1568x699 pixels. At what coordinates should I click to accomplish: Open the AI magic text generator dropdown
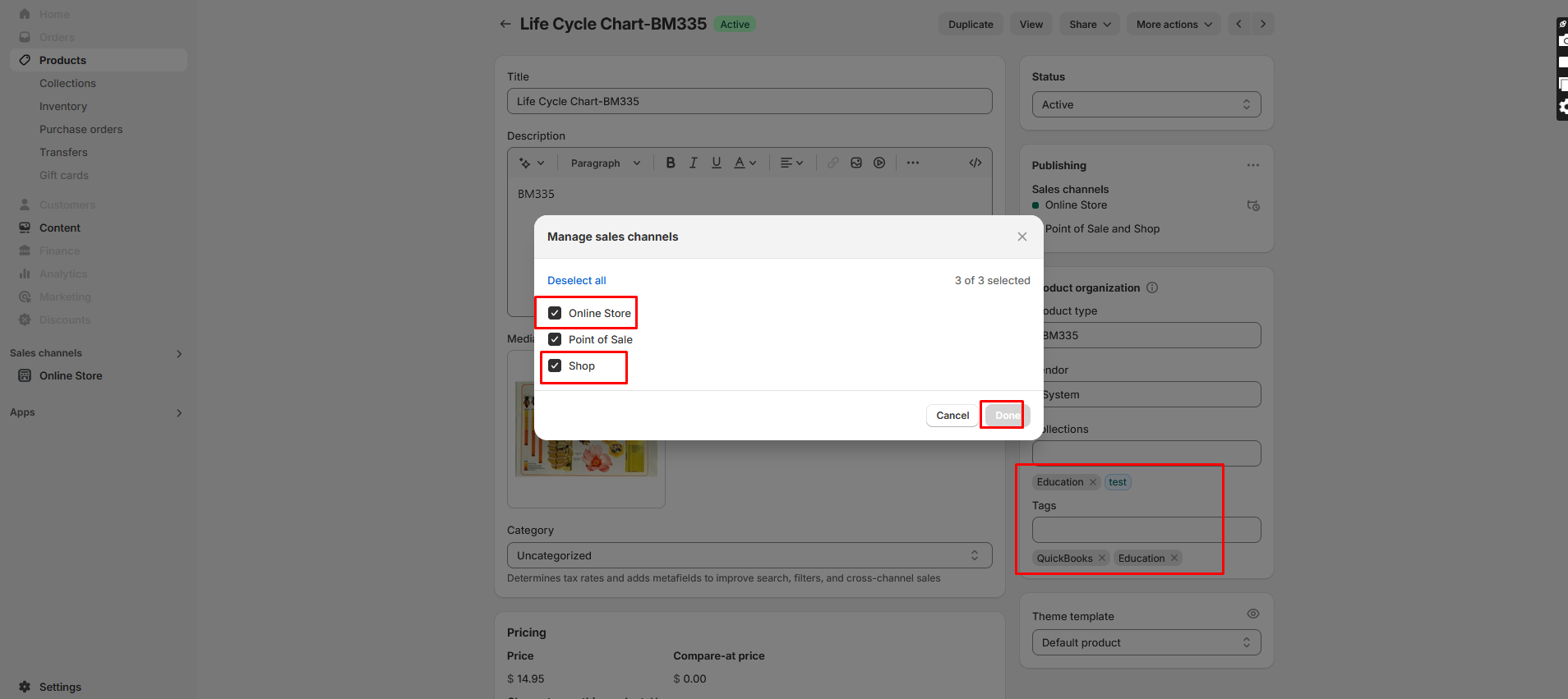tap(532, 163)
